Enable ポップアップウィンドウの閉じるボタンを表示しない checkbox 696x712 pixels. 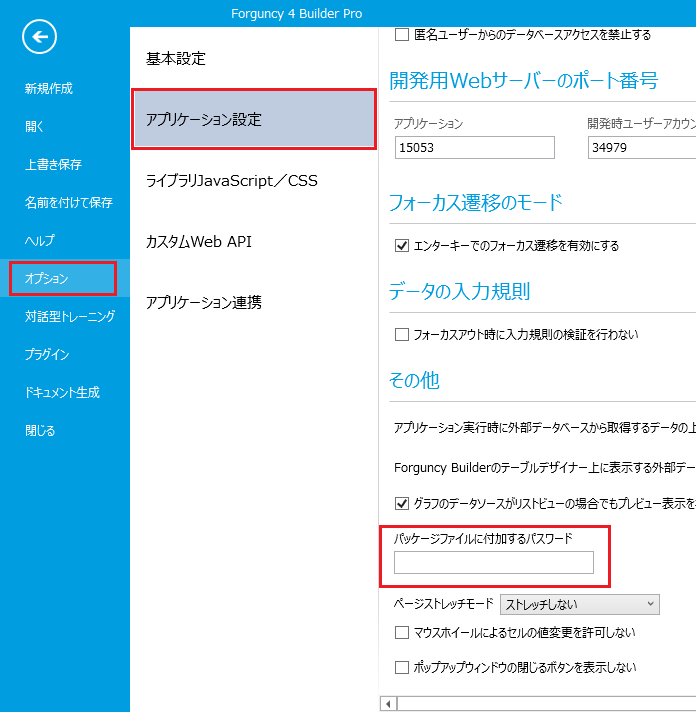click(x=402, y=668)
